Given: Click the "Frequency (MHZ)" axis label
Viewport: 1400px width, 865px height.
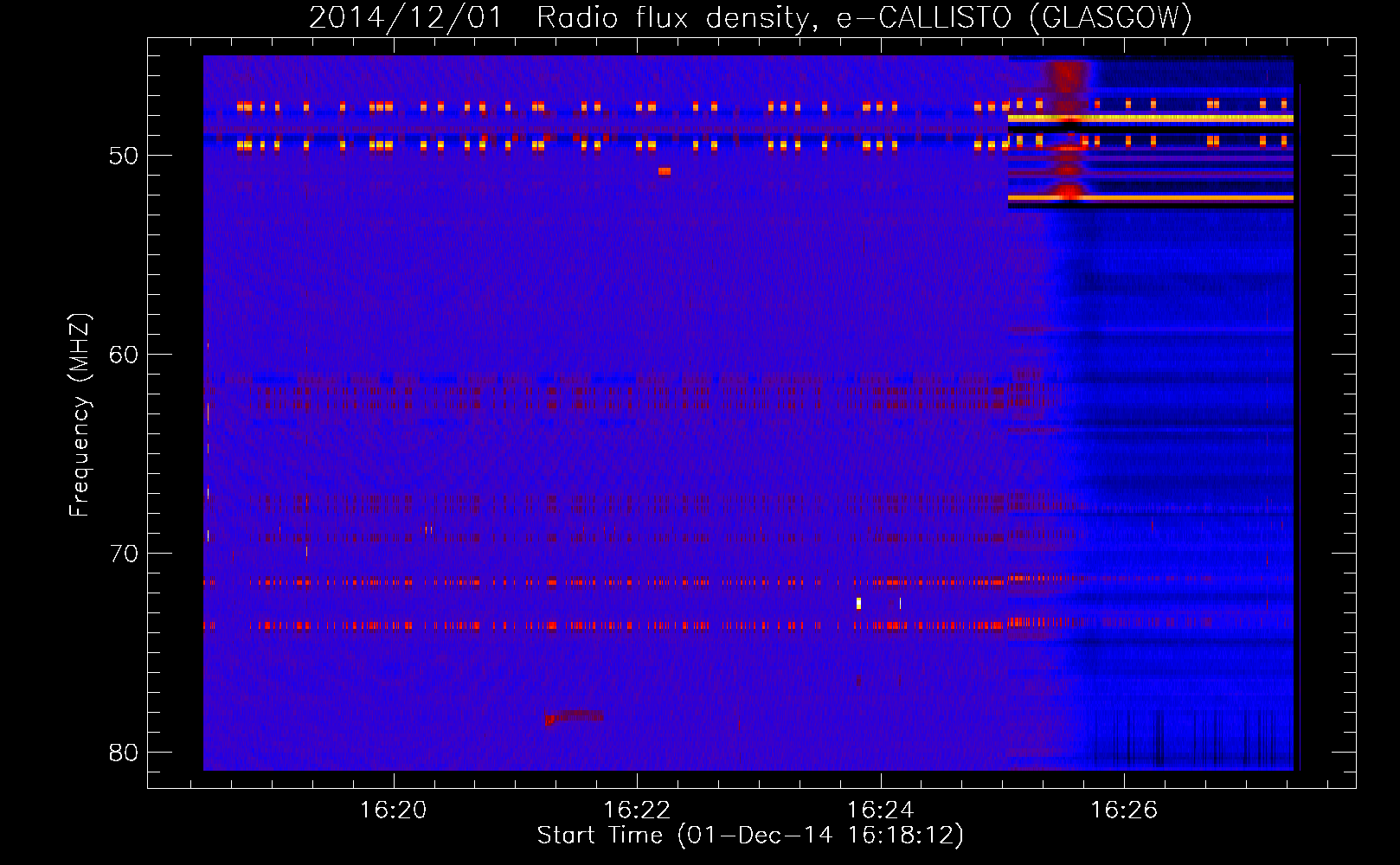Looking at the screenshot, I should coord(80,415).
